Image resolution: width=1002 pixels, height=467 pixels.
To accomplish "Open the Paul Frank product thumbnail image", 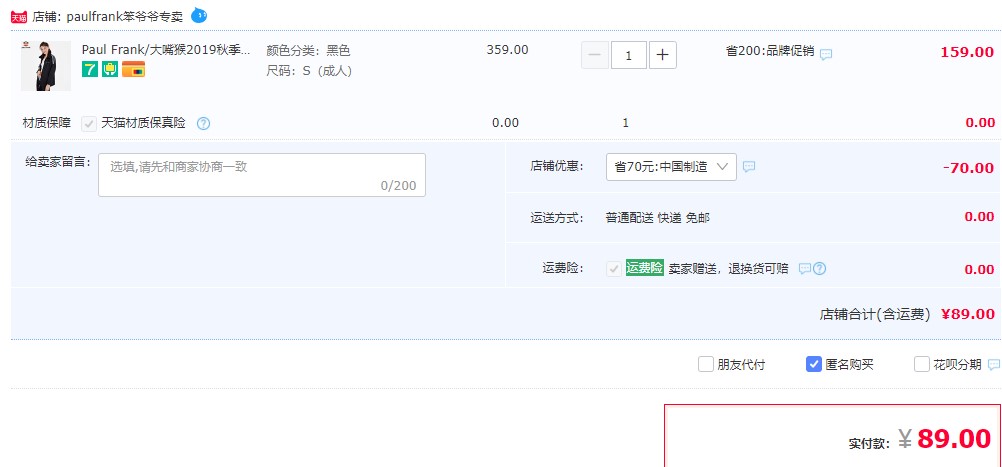I will tap(46, 66).
